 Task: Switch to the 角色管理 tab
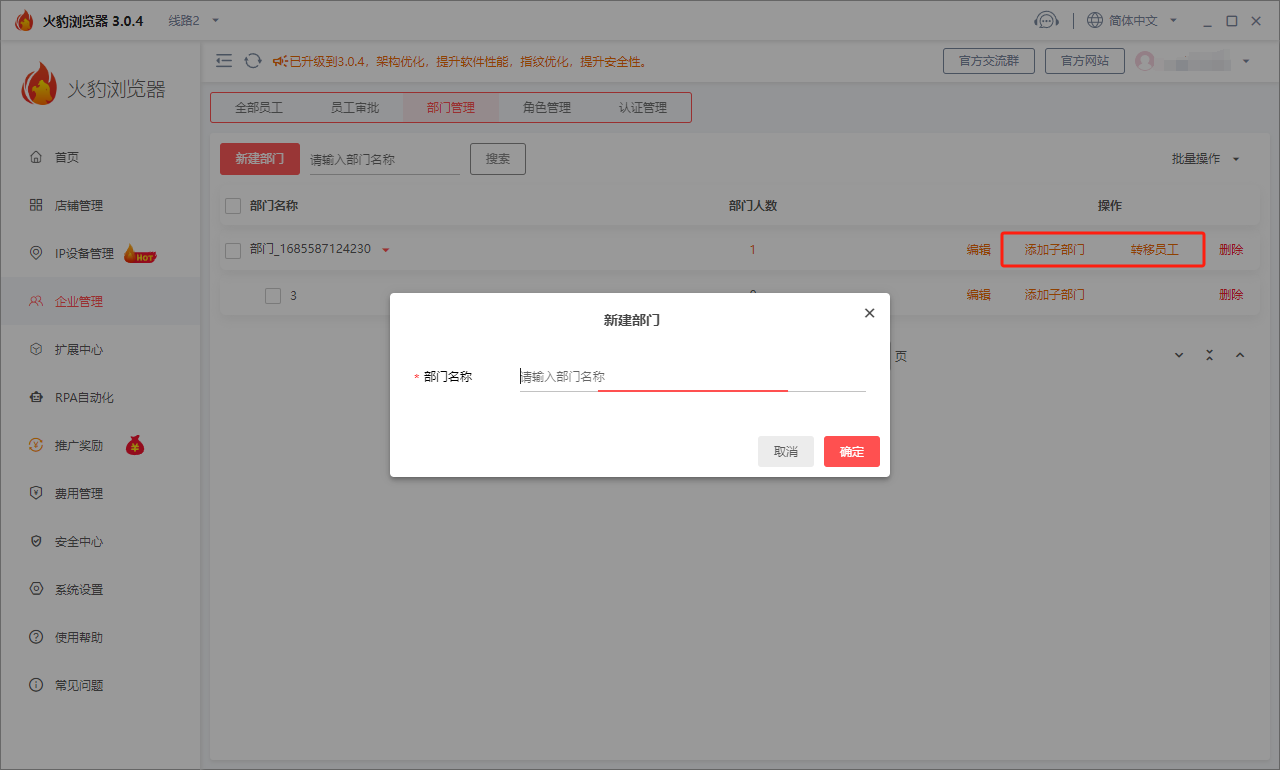click(x=546, y=108)
